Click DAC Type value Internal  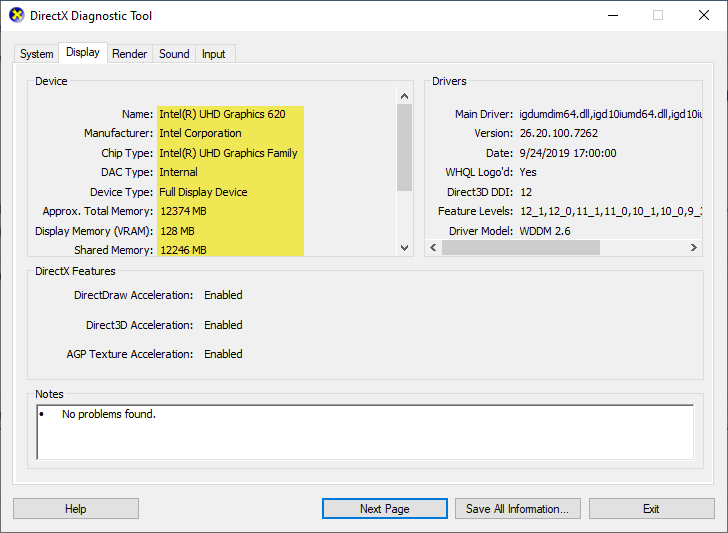click(178, 172)
